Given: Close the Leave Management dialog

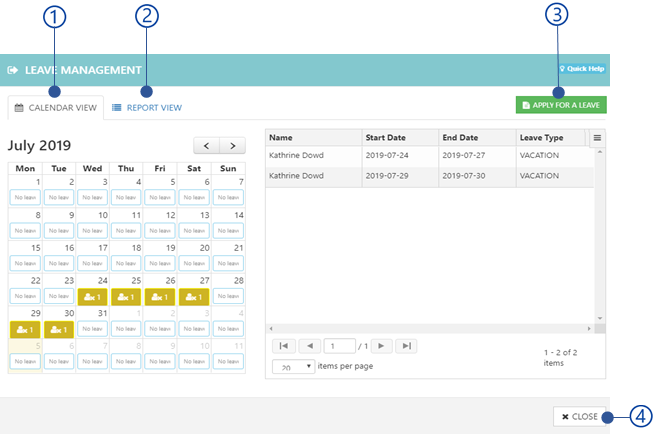Looking at the screenshot, I should (x=579, y=417).
